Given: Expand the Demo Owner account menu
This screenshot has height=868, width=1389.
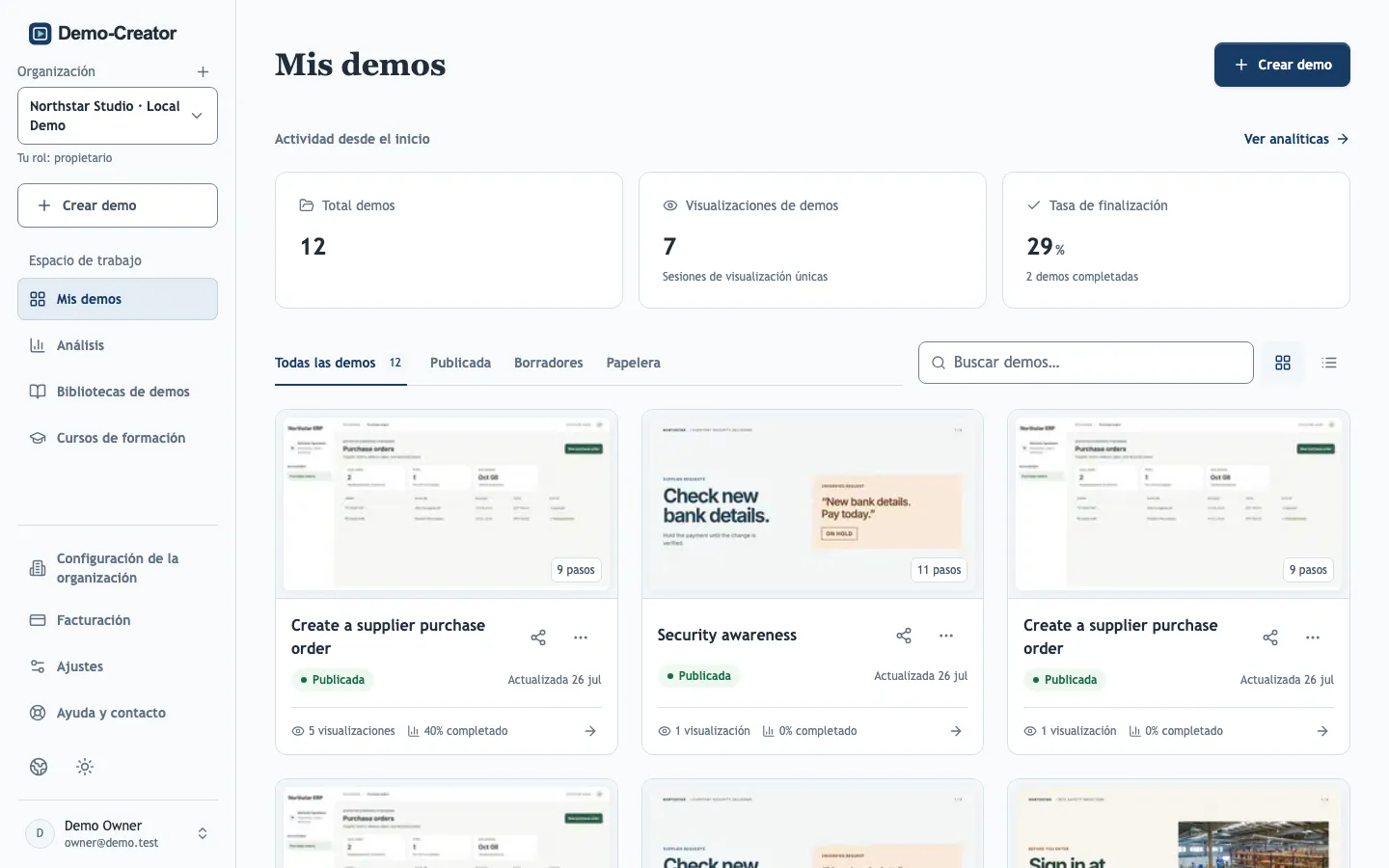Looking at the screenshot, I should pyautogui.click(x=118, y=833).
